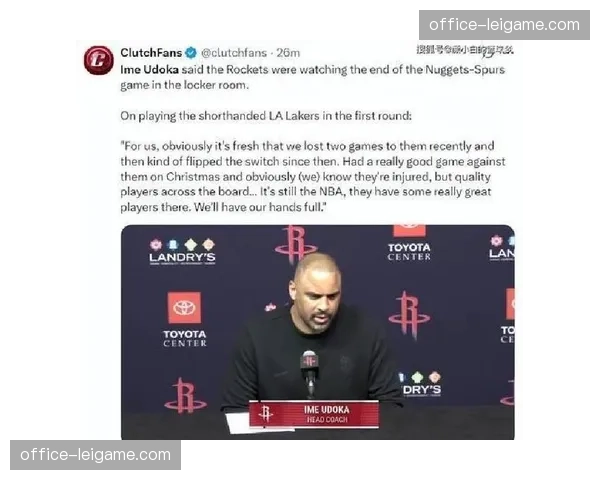The height and width of the screenshot is (480, 600).
Task: Click the bottom office-leigame.com watermark
Action: click(96, 455)
